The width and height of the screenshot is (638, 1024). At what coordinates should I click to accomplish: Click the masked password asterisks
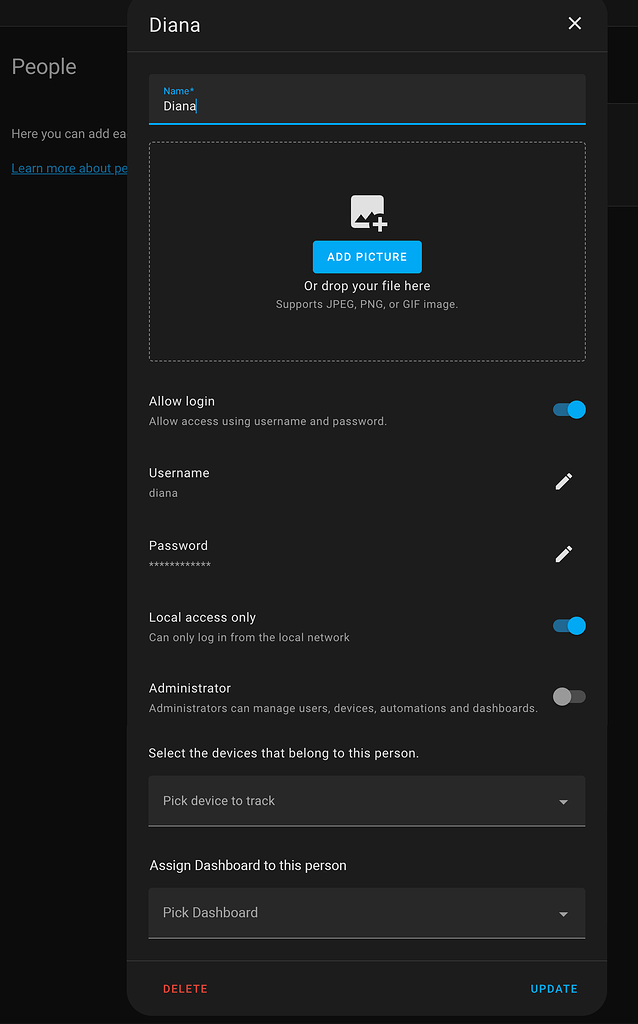[x=180, y=565]
